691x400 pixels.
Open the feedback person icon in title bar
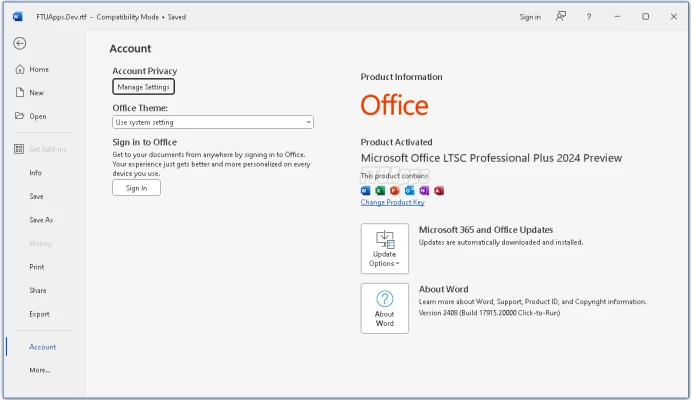click(561, 17)
